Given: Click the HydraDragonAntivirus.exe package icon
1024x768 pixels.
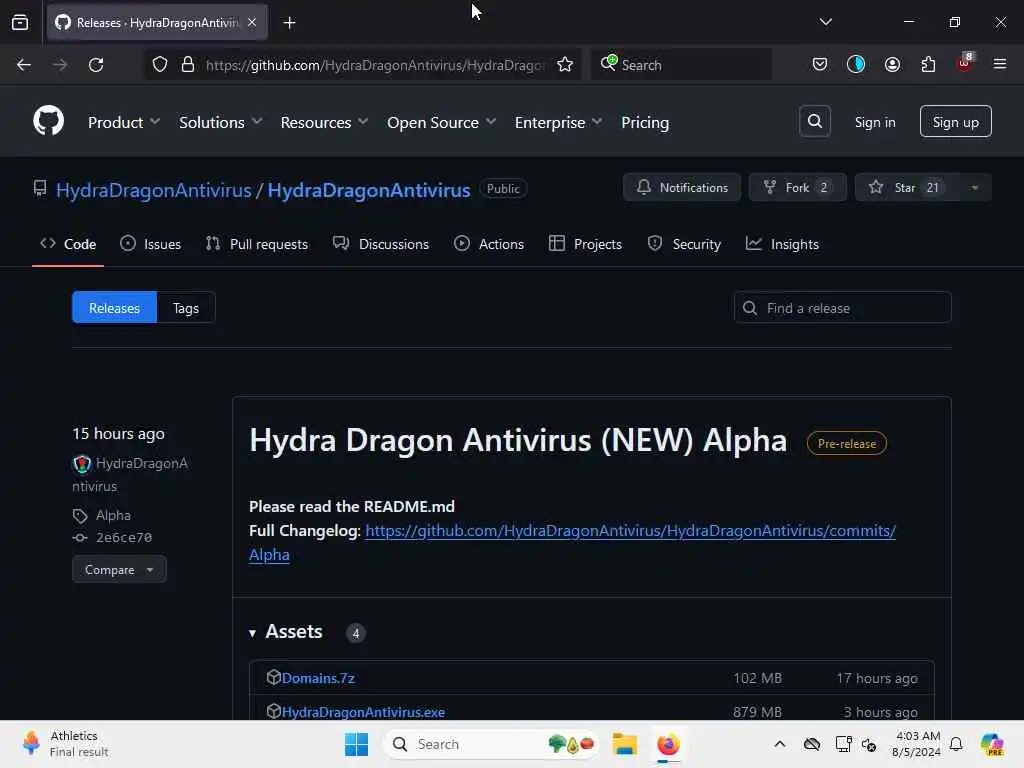Looking at the screenshot, I should pyautogui.click(x=274, y=711).
